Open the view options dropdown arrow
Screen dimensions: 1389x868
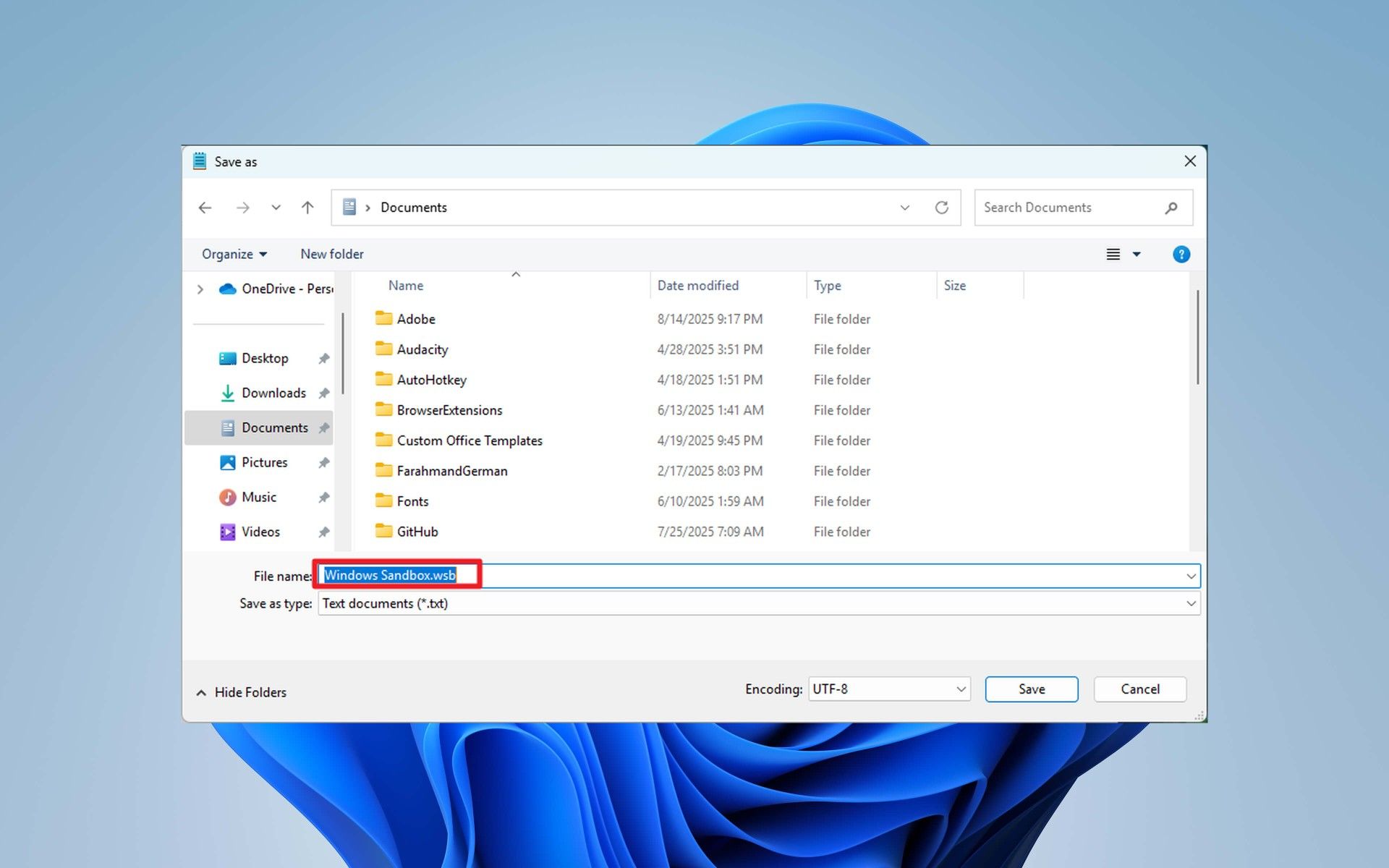coord(1137,255)
